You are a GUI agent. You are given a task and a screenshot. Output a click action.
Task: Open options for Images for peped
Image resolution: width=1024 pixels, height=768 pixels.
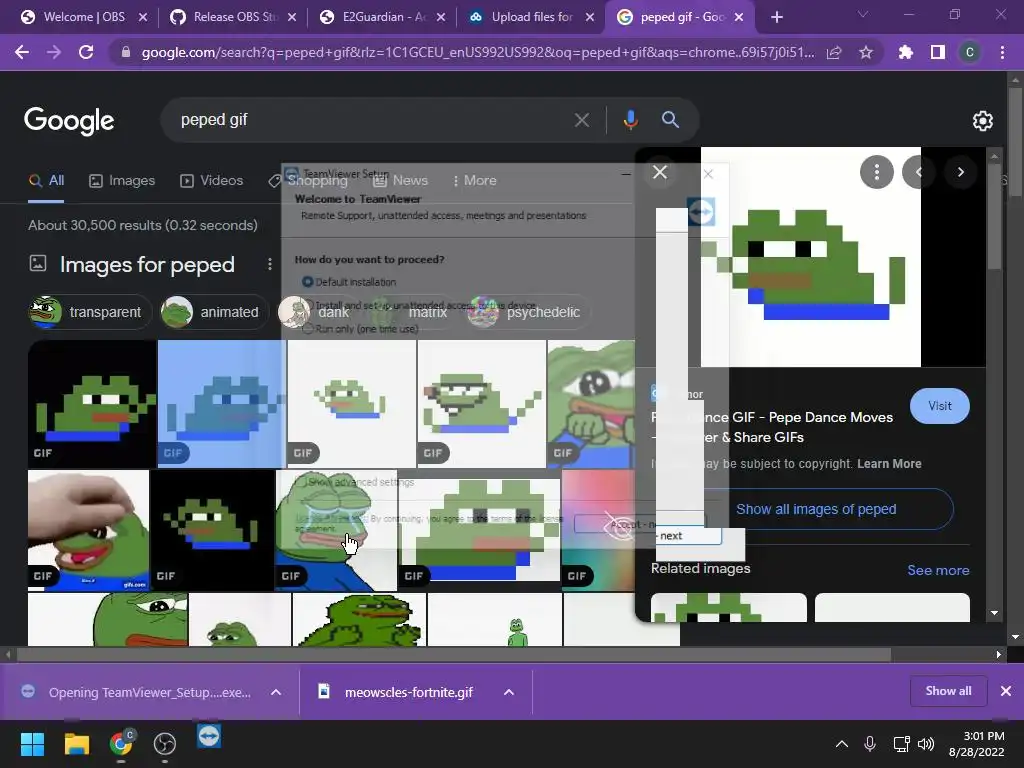tap(270, 264)
